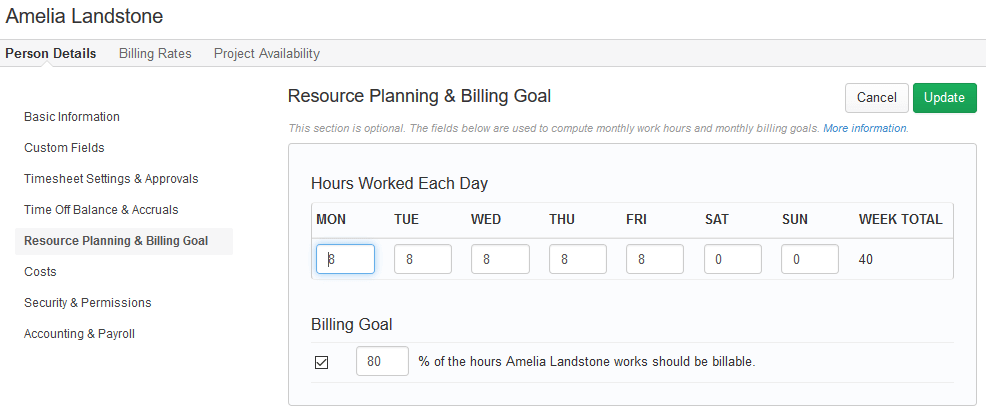Image resolution: width=986 pixels, height=412 pixels.
Task: Switch to the Project Availability tab
Action: (267, 53)
